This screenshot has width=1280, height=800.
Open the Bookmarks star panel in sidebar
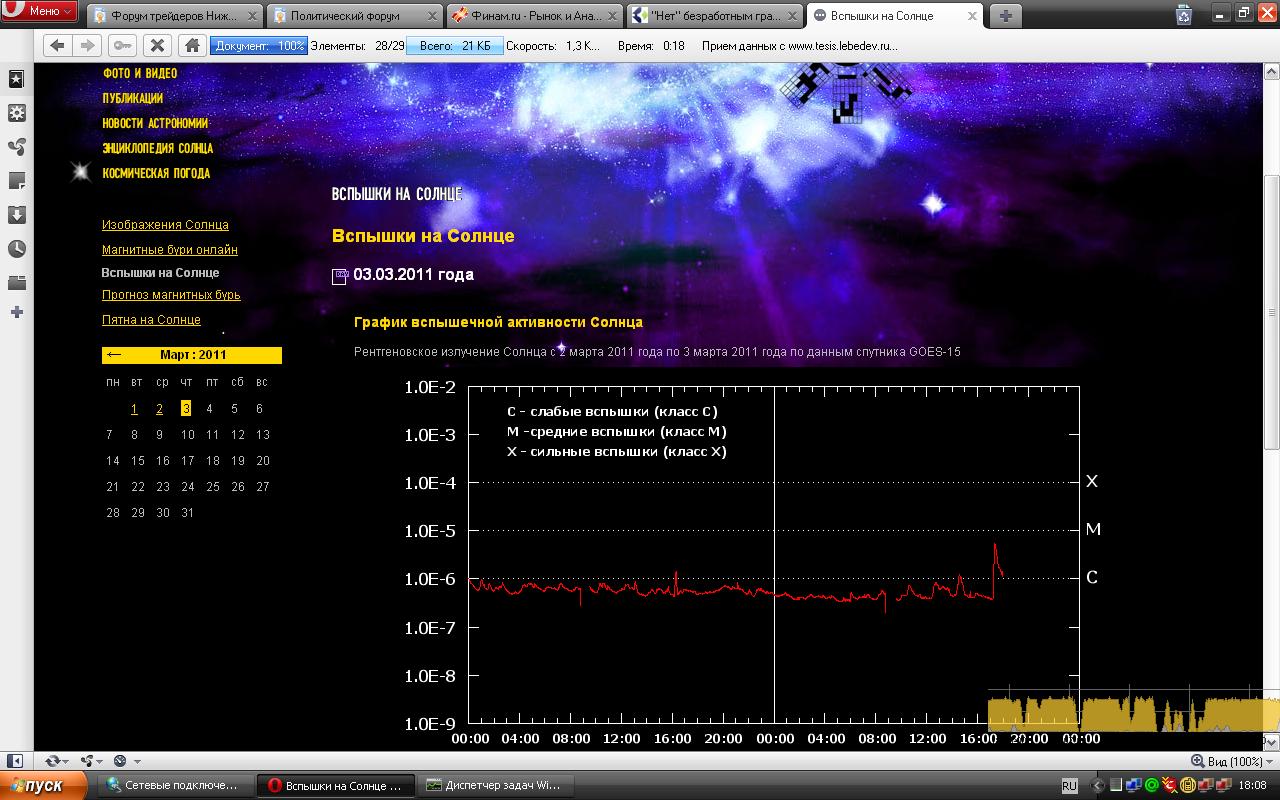point(17,79)
